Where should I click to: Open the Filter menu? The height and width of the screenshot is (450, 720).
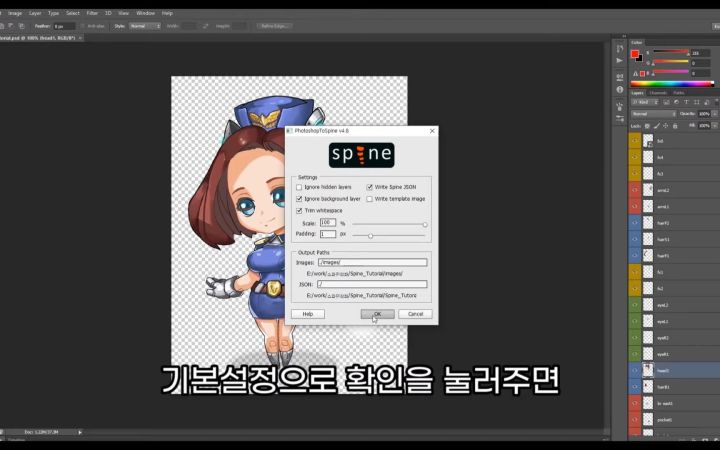click(x=92, y=13)
